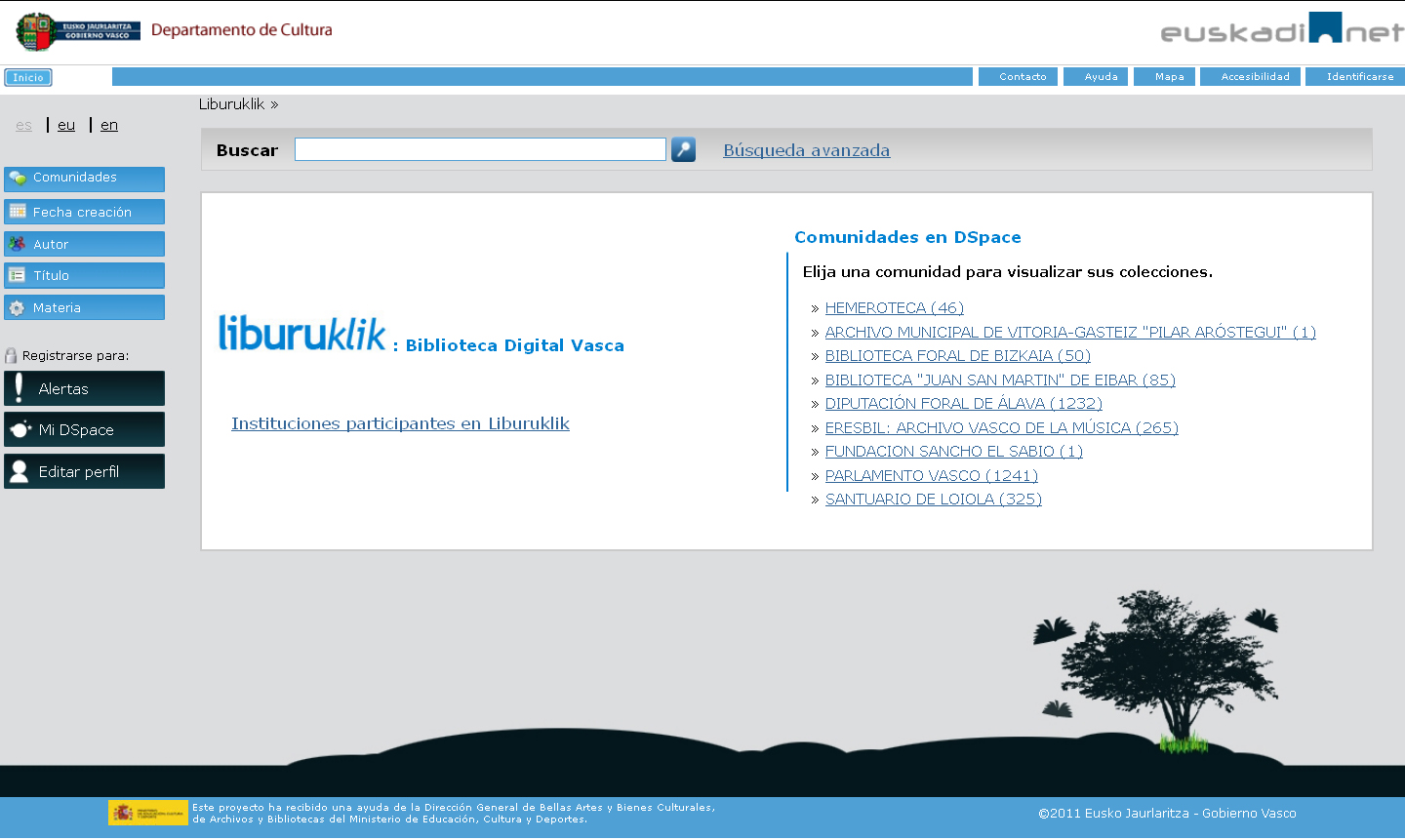This screenshot has height=840, width=1405.
Task: Open Santuario de Loiola (325) community
Action: [x=934, y=500]
